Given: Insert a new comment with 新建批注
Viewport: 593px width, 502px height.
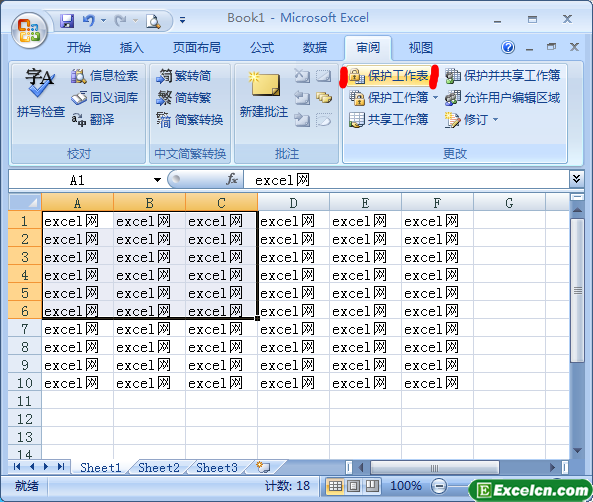Looking at the screenshot, I should click(x=264, y=94).
